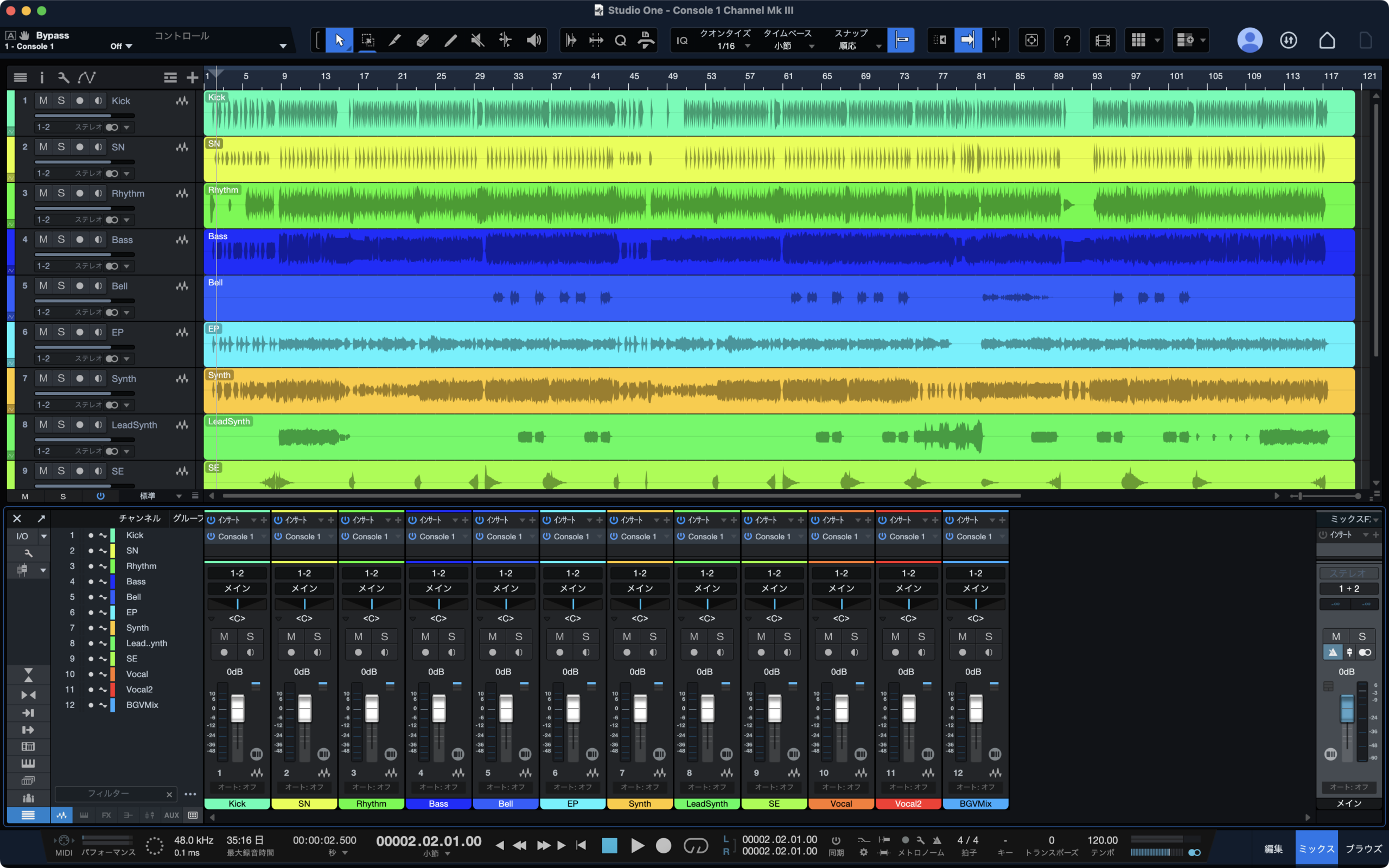Open Kick track channel mode dropdown
The height and width of the screenshot is (868, 1389).
pos(126,127)
